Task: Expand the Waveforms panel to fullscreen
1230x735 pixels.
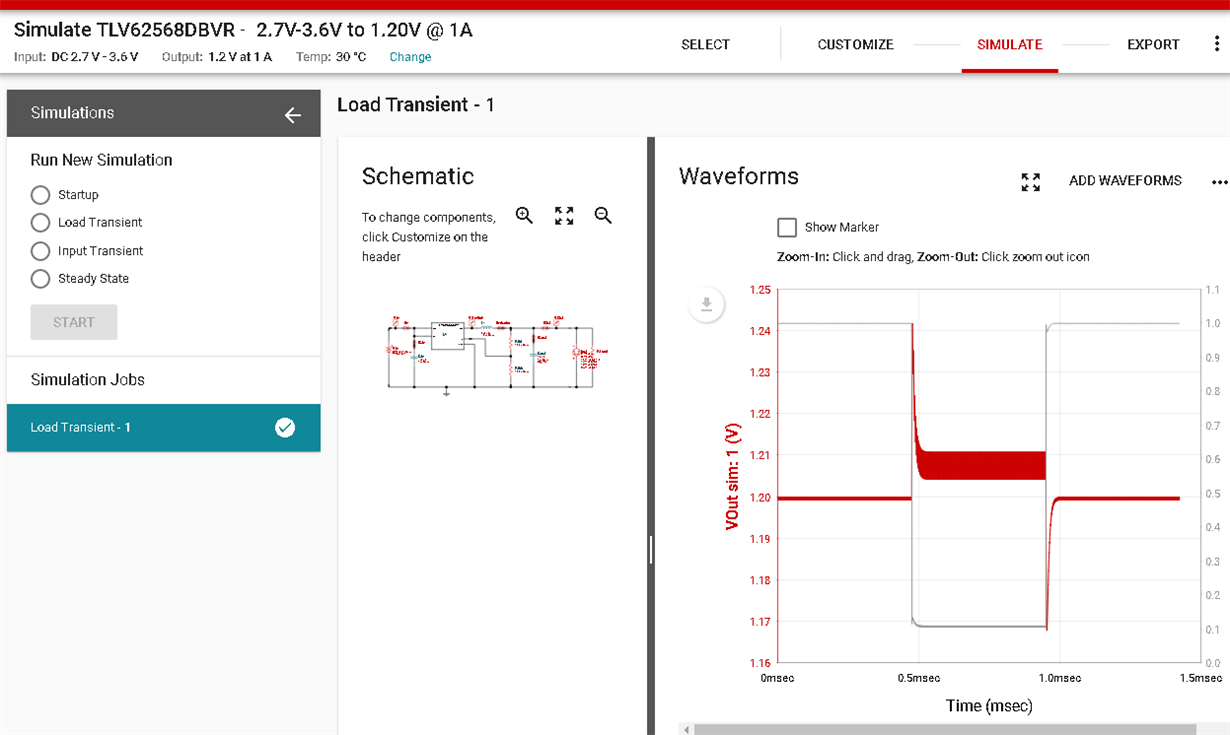Action: point(1031,182)
